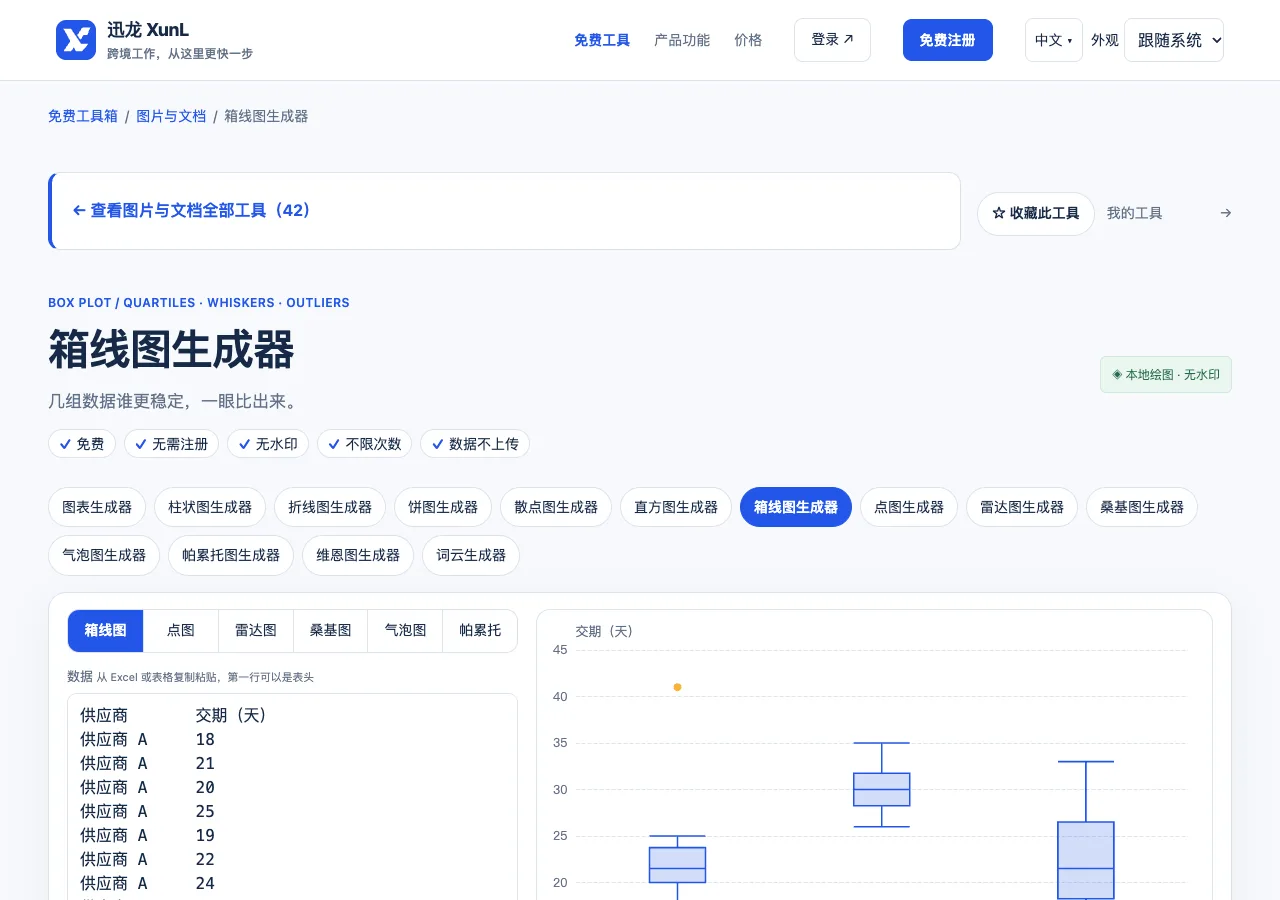This screenshot has height=900, width=1280.
Task: Click the arrow icon beside 我的工具
Action: click(x=1226, y=213)
